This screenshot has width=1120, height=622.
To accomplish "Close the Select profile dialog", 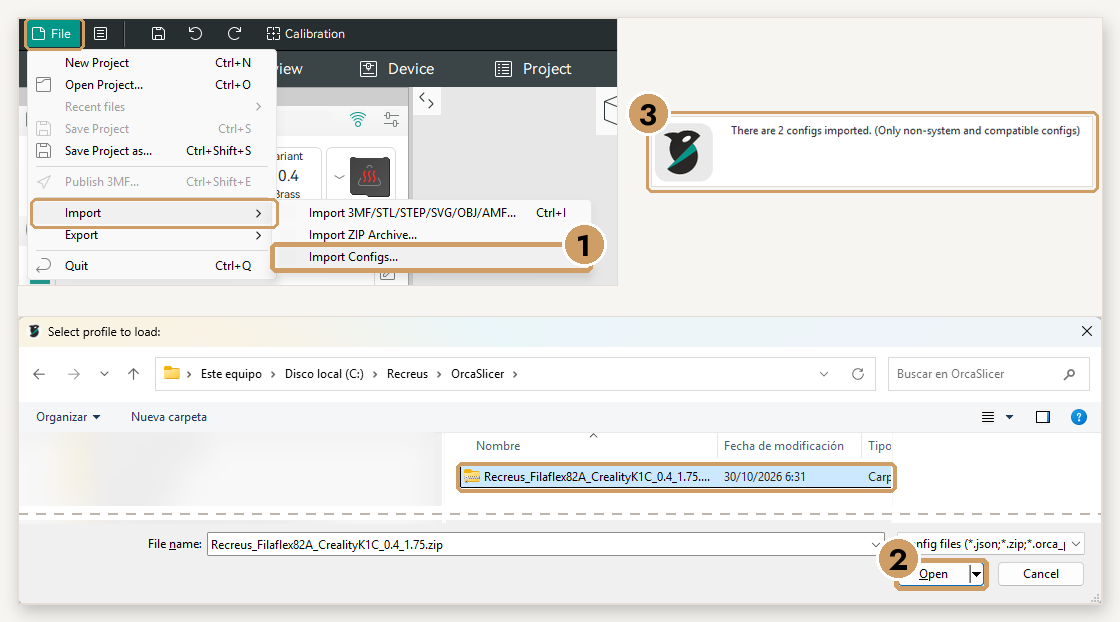I will pyautogui.click(x=1086, y=331).
